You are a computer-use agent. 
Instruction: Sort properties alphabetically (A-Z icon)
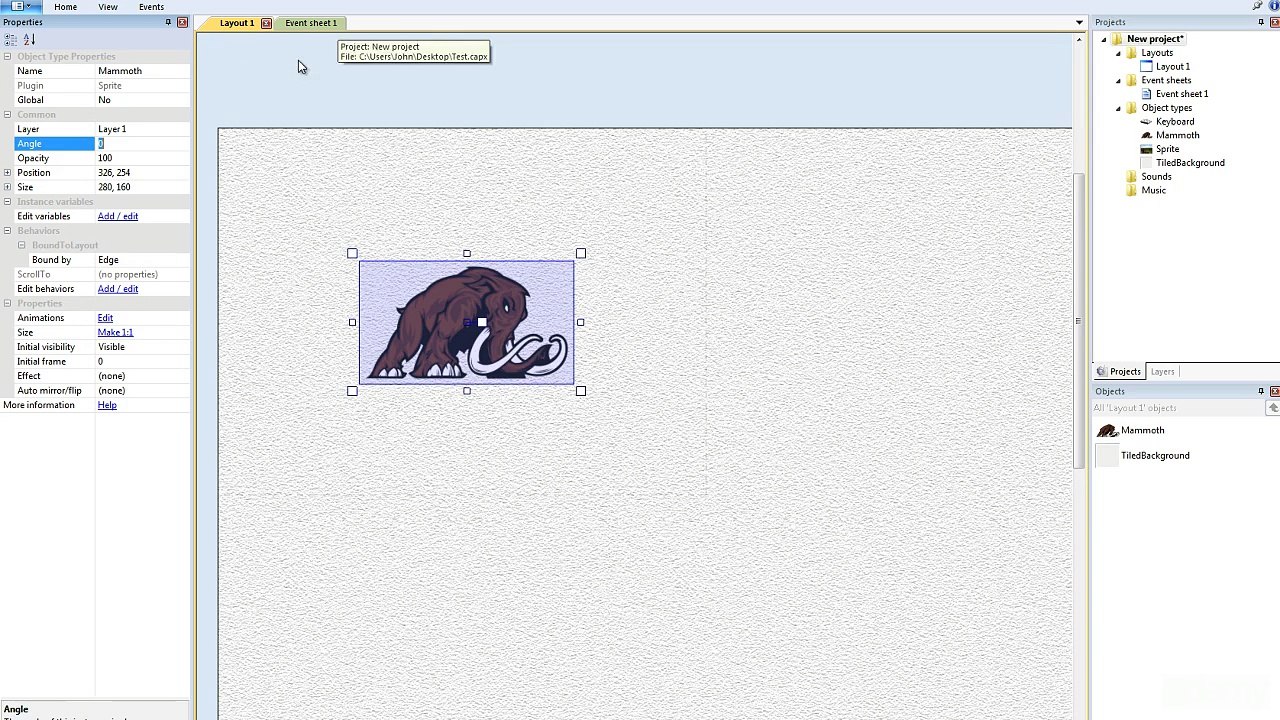[29, 39]
